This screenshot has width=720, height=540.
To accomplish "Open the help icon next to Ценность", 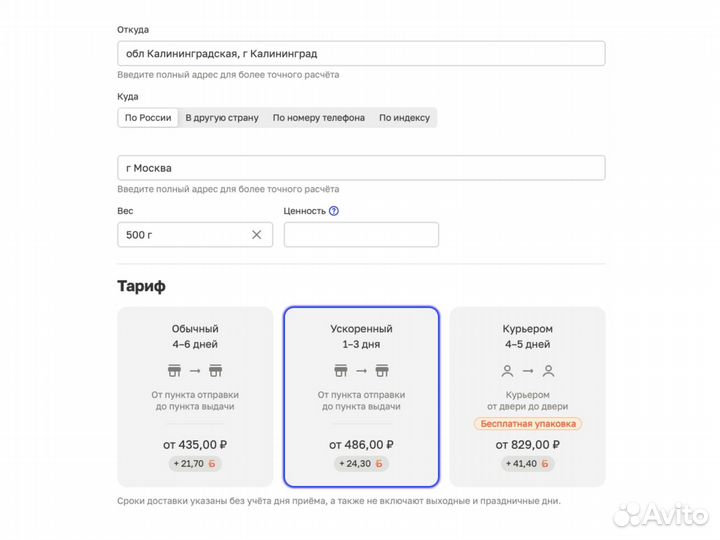I will [334, 211].
